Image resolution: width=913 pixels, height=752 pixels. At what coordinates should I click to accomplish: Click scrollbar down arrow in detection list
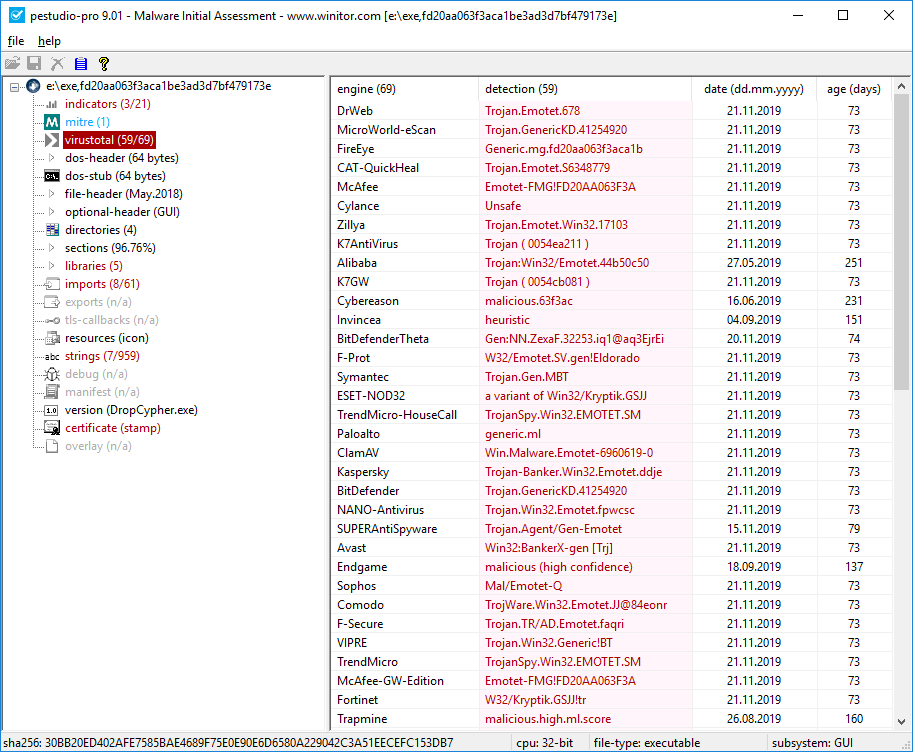click(901, 722)
